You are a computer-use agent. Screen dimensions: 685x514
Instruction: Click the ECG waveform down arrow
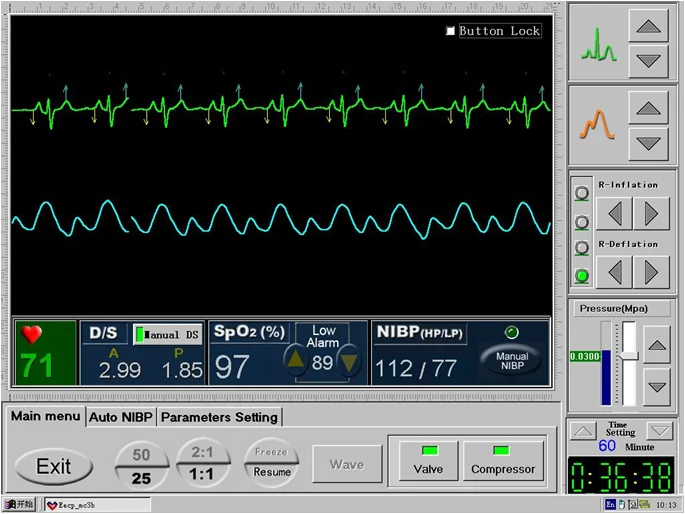pyautogui.click(x=648, y=60)
